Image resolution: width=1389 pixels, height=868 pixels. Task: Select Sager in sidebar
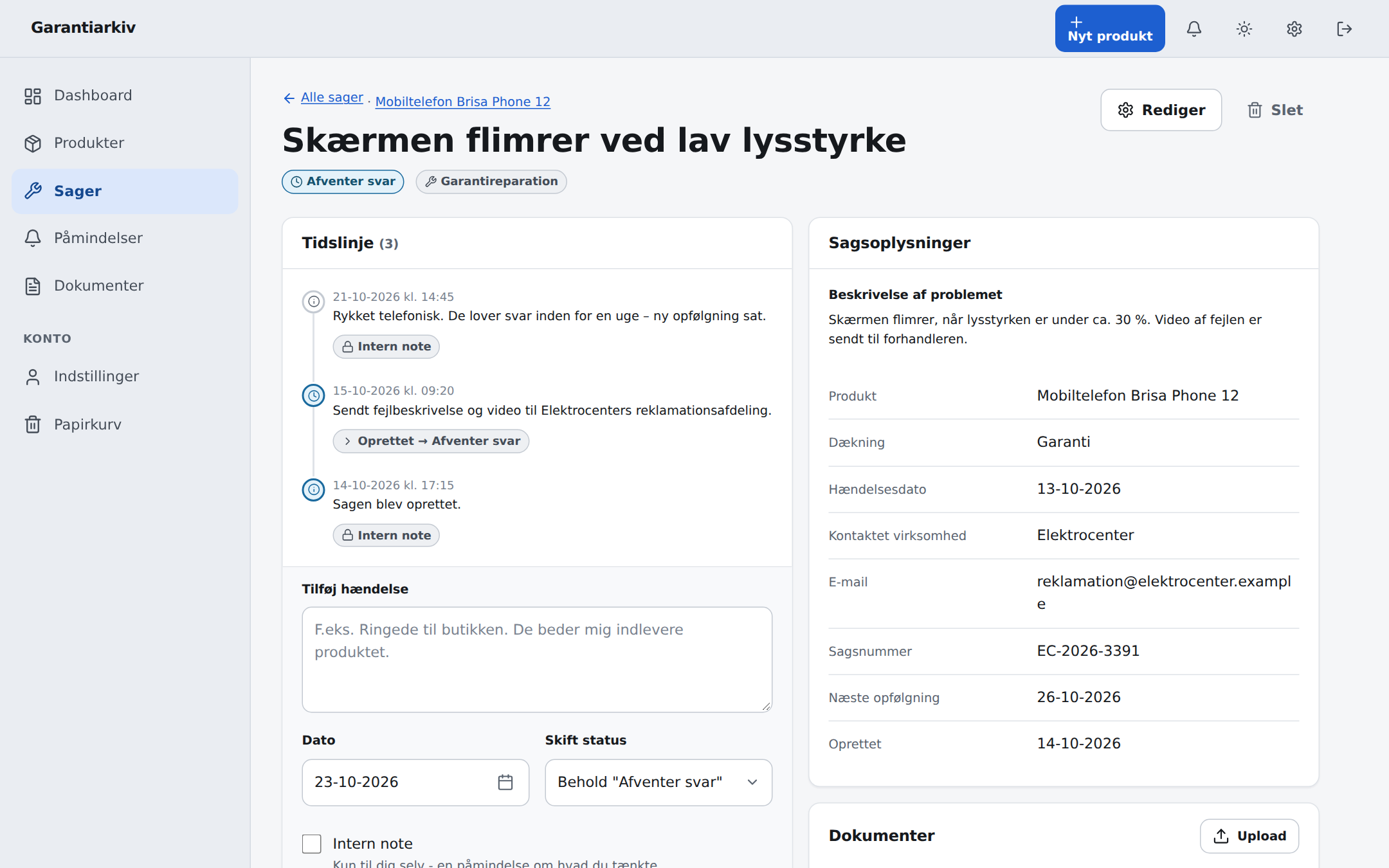[x=125, y=191]
